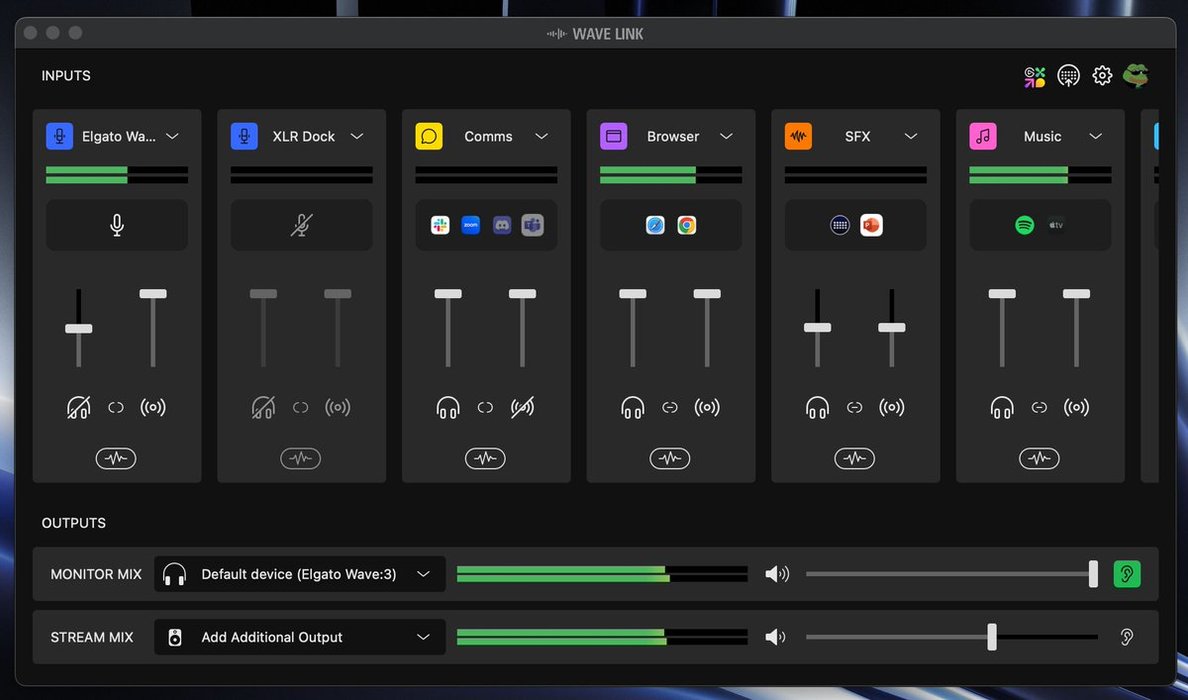
Task: Toggle monitor mix ear listen button
Action: click(1127, 574)
